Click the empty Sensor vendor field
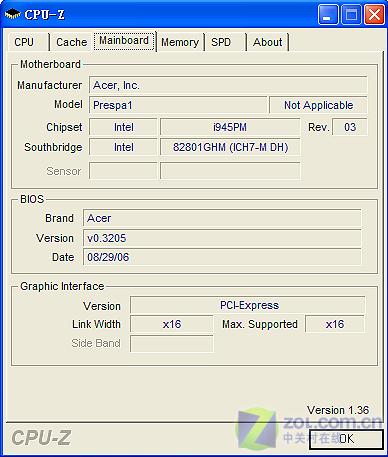 point(123,171)
